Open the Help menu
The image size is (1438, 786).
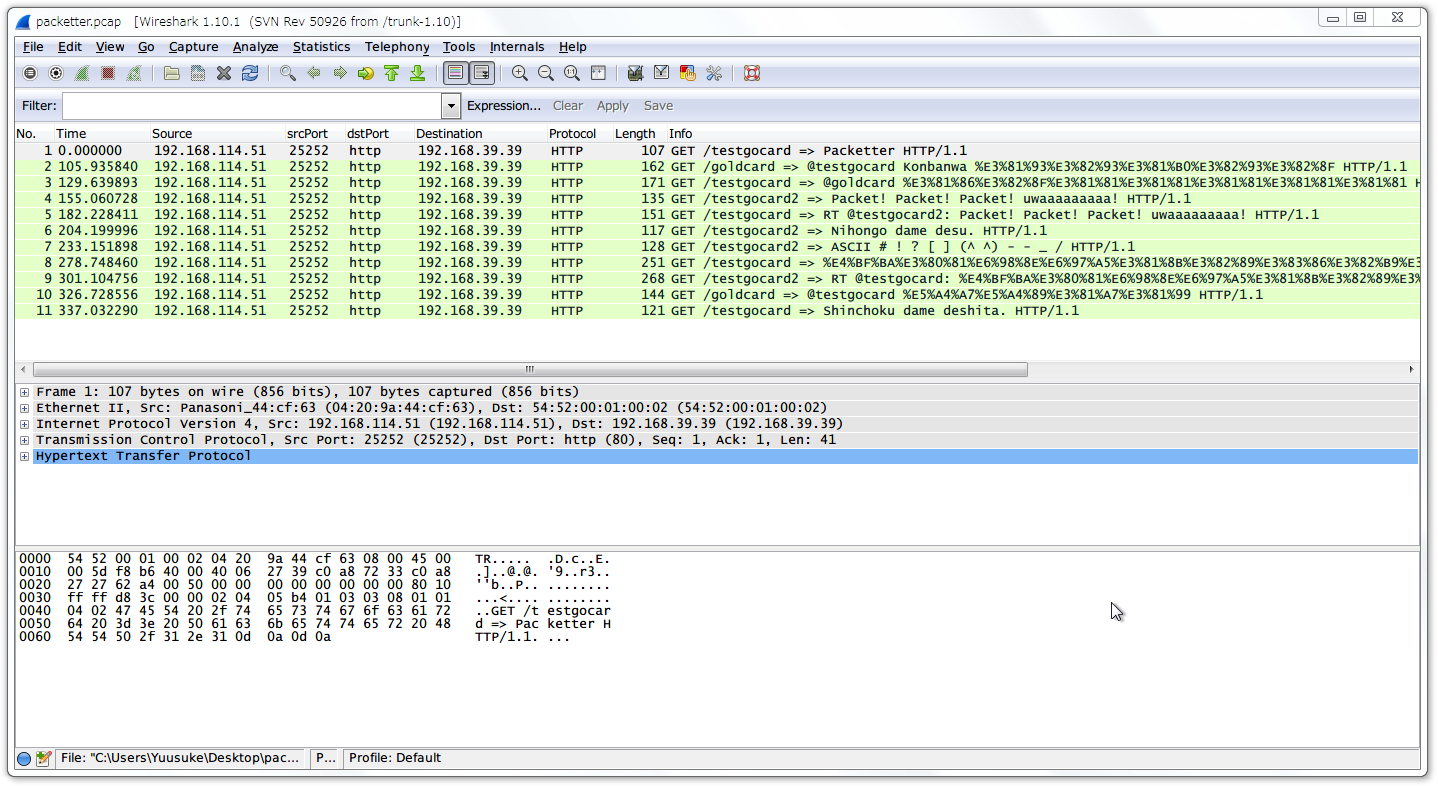pyautogui.click(x=573, y=47)
